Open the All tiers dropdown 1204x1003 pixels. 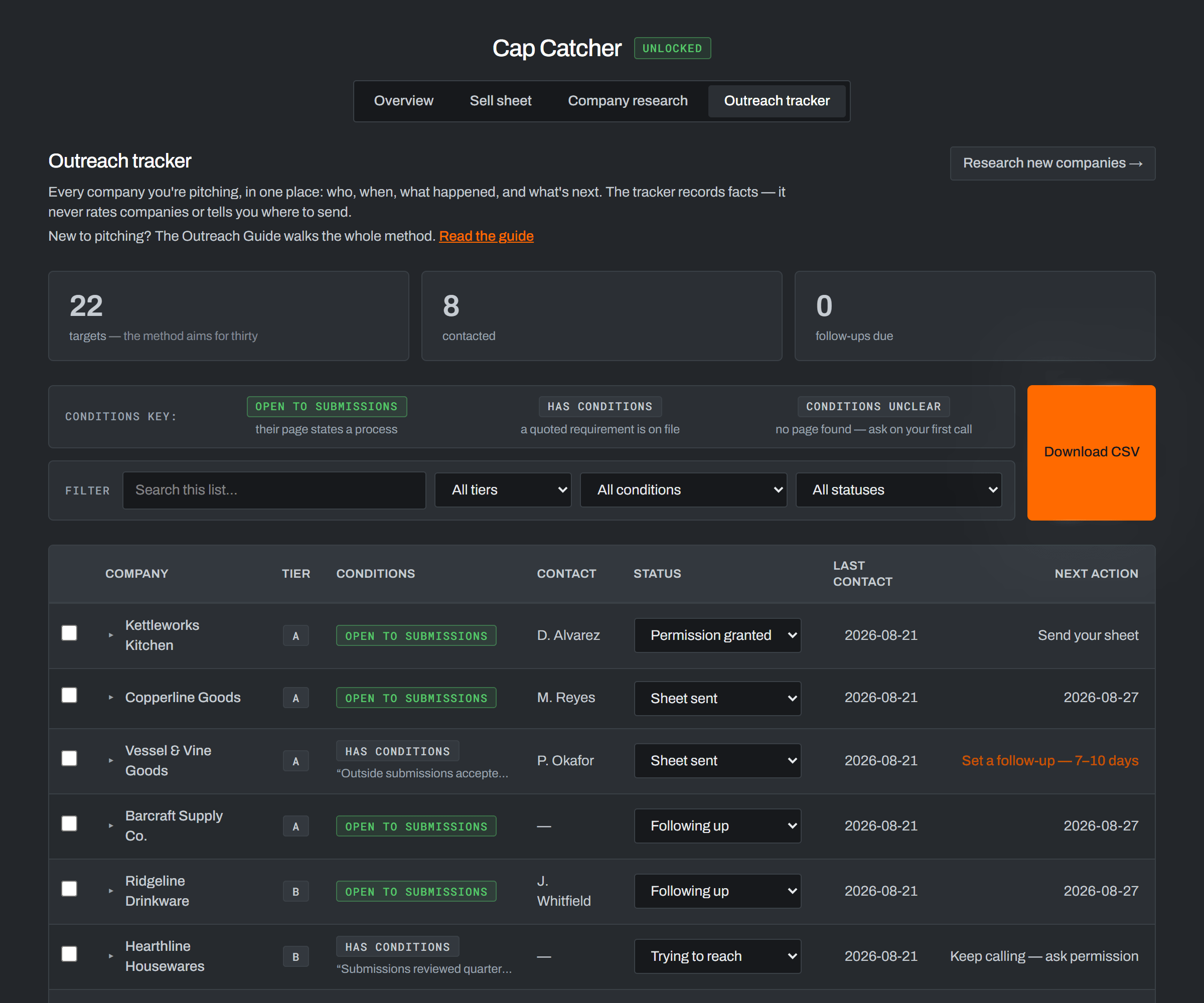point(503,490)
